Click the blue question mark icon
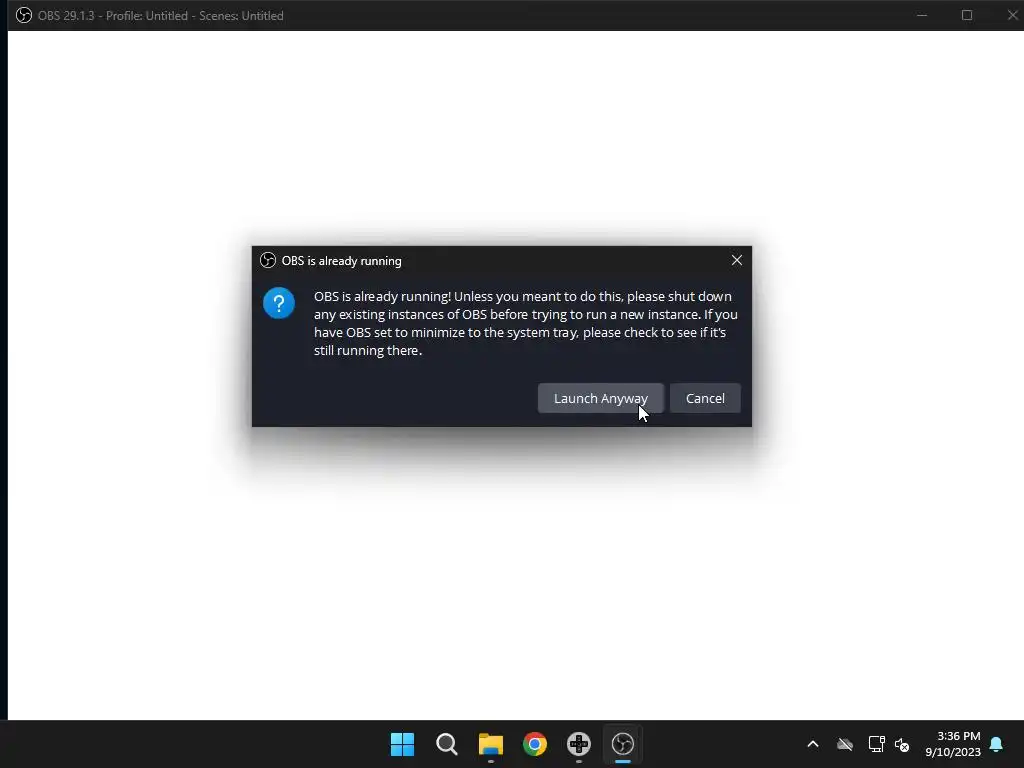This screenshot has width=1024, height=768. (279, 303)
